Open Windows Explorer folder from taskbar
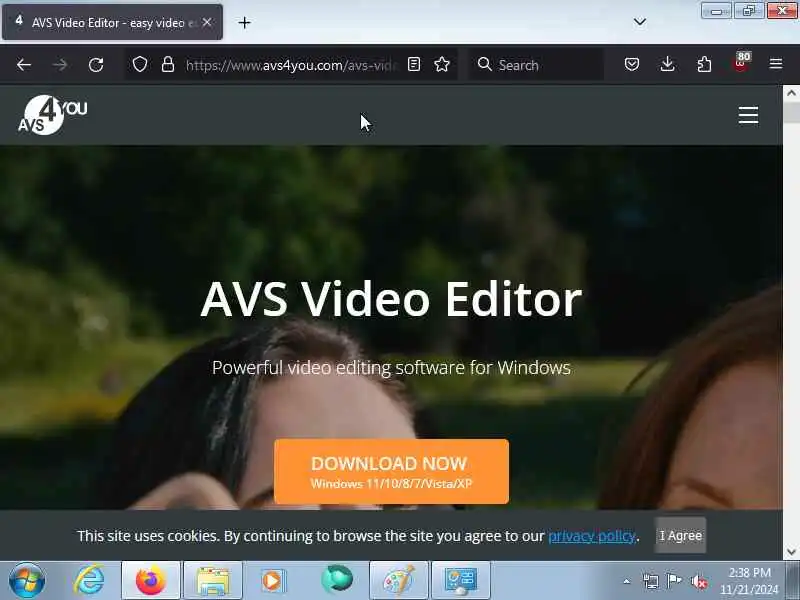 (x=213, y=581)
